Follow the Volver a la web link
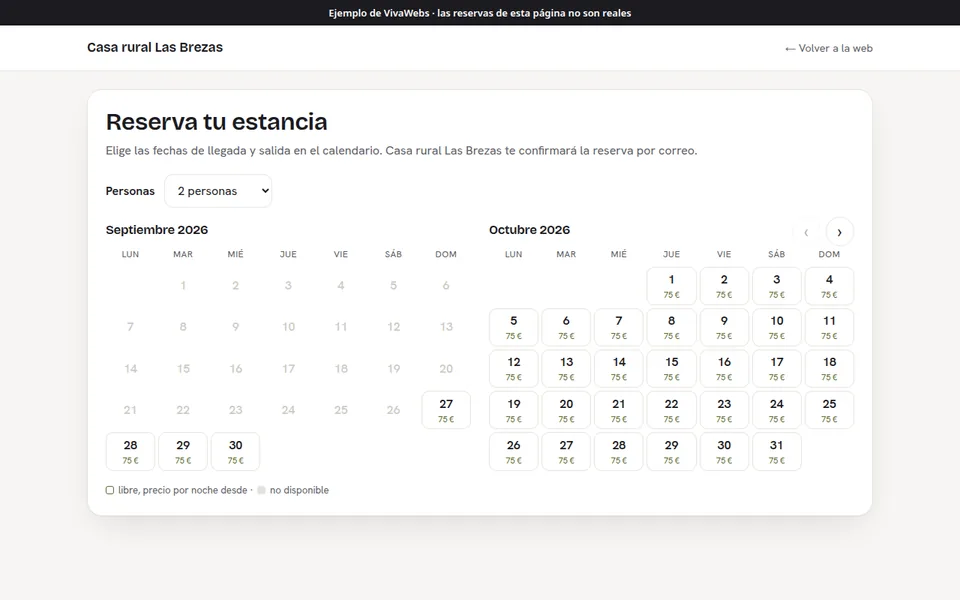The height and width of the screenshot is (600, 960). [828, 48]
